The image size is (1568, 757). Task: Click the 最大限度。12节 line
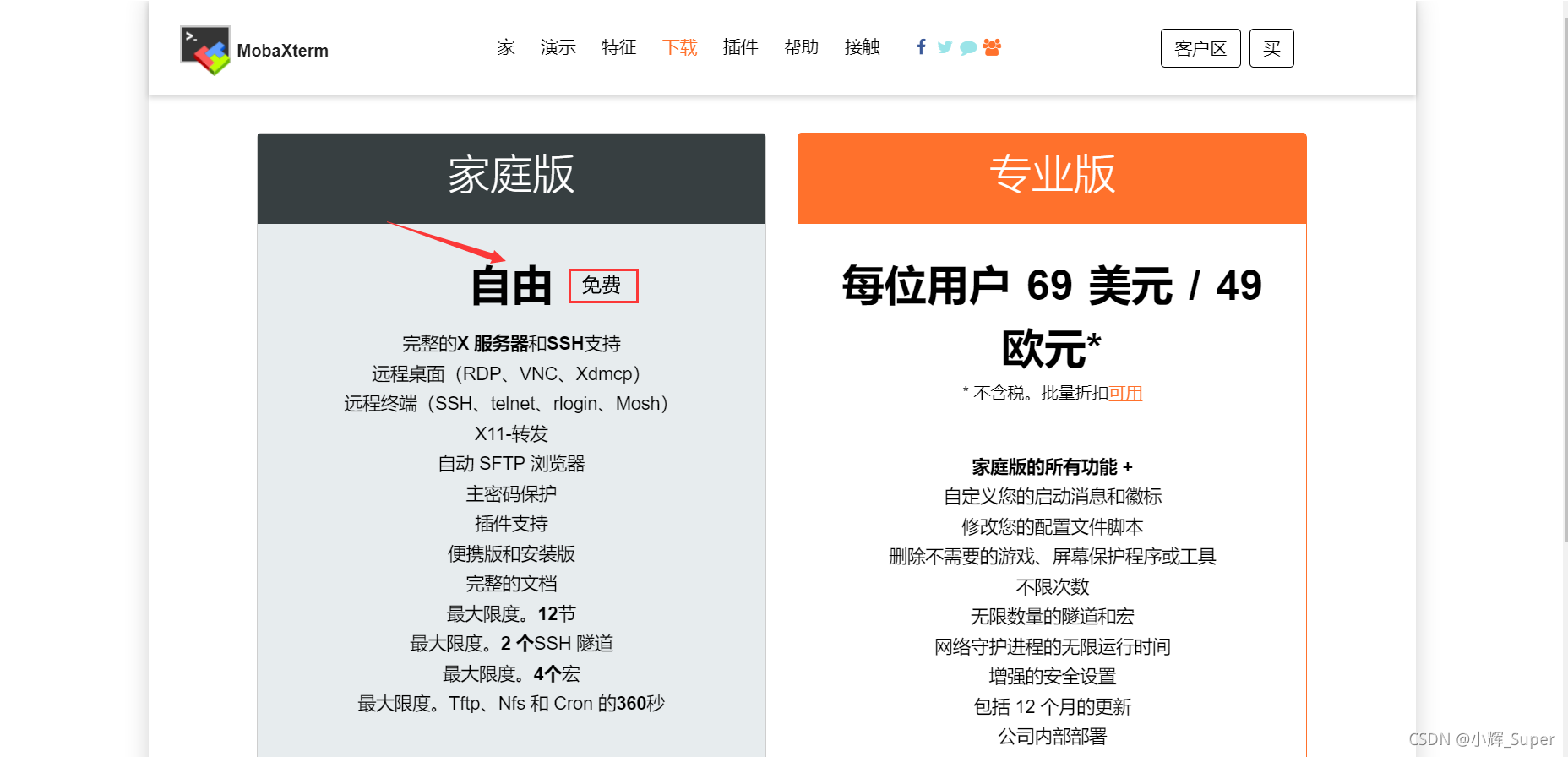[511, 614]
